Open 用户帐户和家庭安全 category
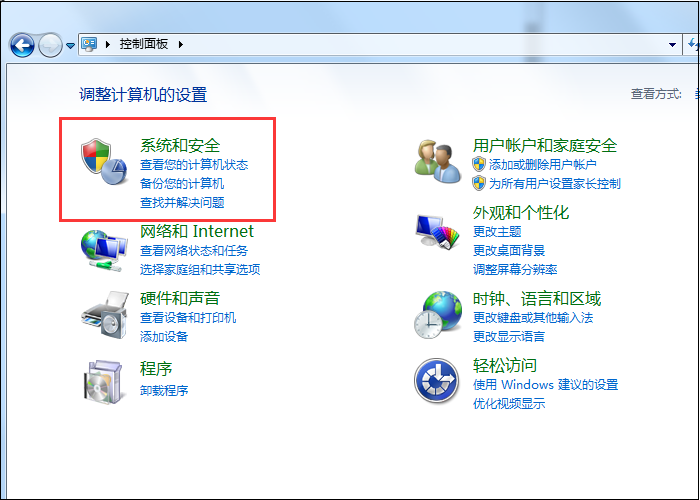The image size is (700, 500). pyautogui.click(x=545, y=146)
